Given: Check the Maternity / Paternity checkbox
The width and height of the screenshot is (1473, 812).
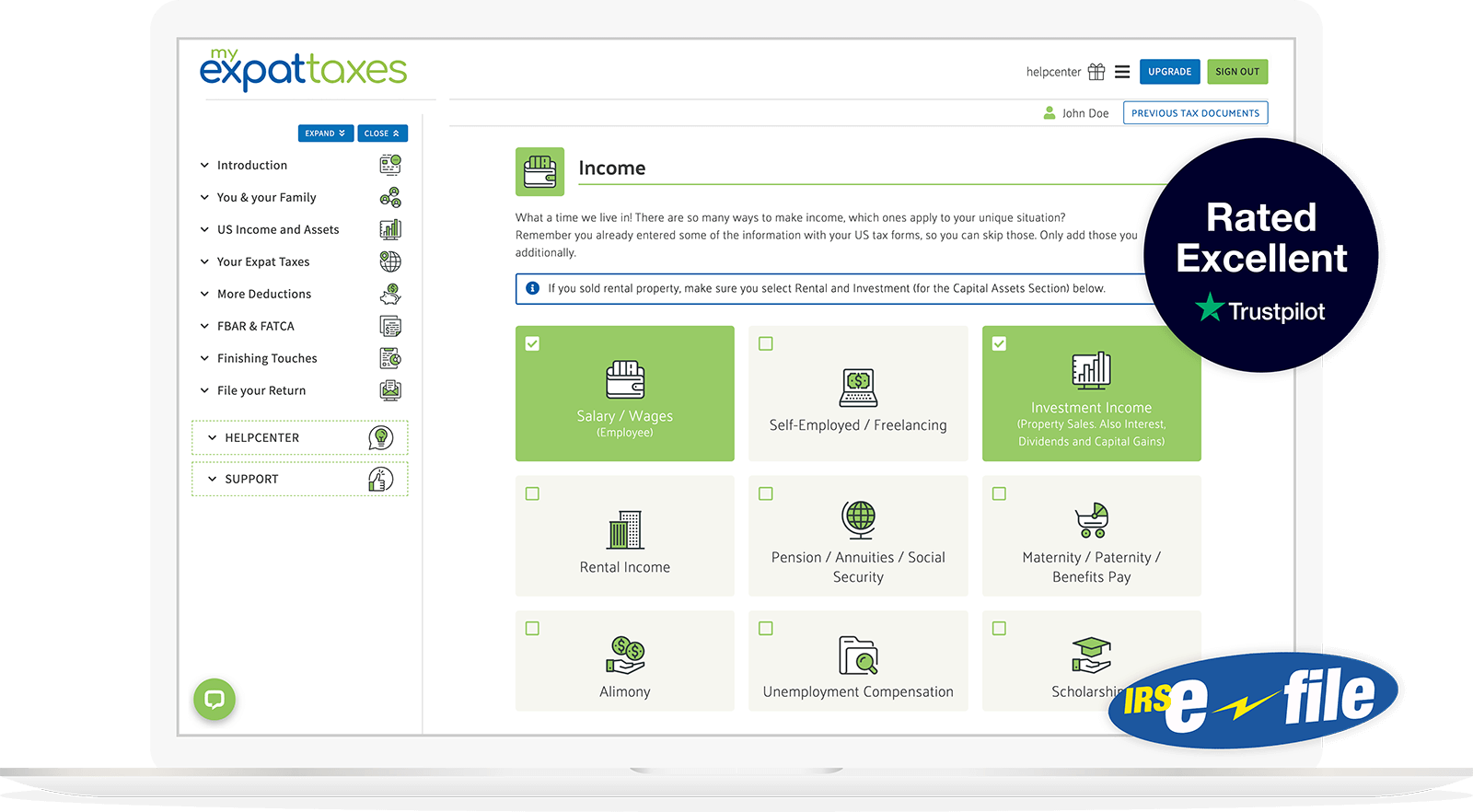Looking at the screenshot, I should tap(999, 493).
